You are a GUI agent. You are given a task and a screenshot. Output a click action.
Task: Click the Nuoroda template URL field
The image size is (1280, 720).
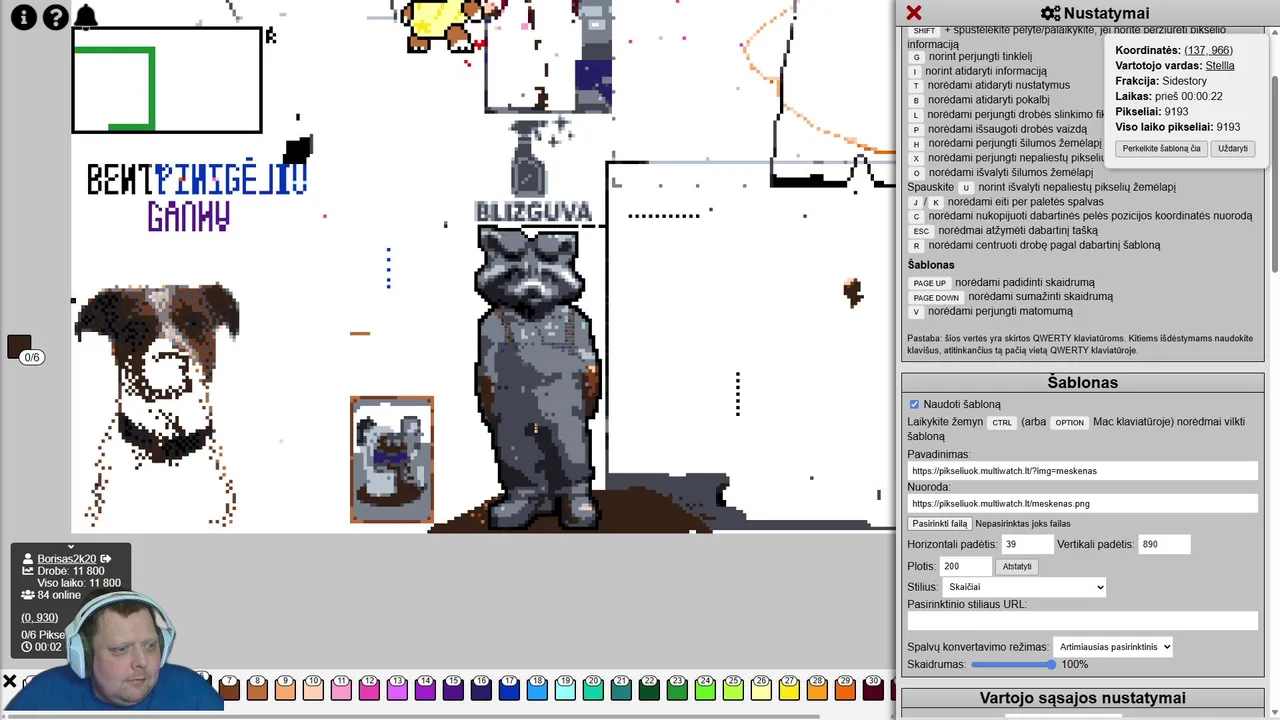coord(1082,503)
